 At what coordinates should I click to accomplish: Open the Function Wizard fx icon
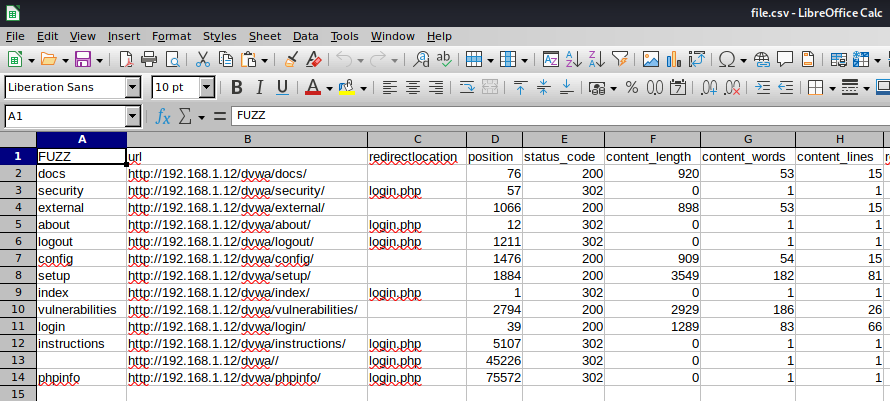[163, 117]
